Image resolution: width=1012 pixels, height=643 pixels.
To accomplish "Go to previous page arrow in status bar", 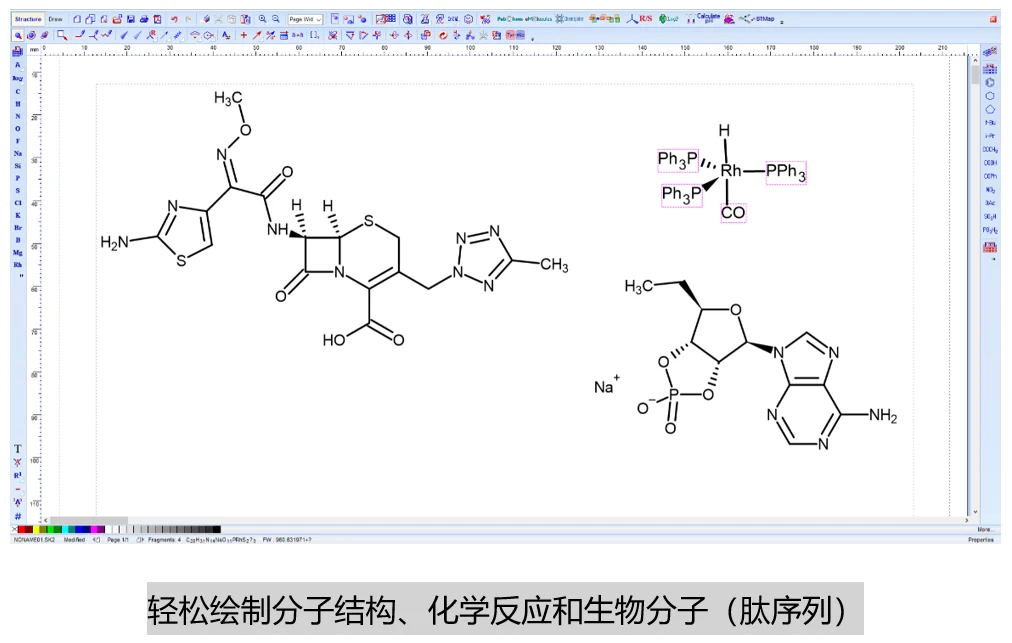I will point(96,540).
